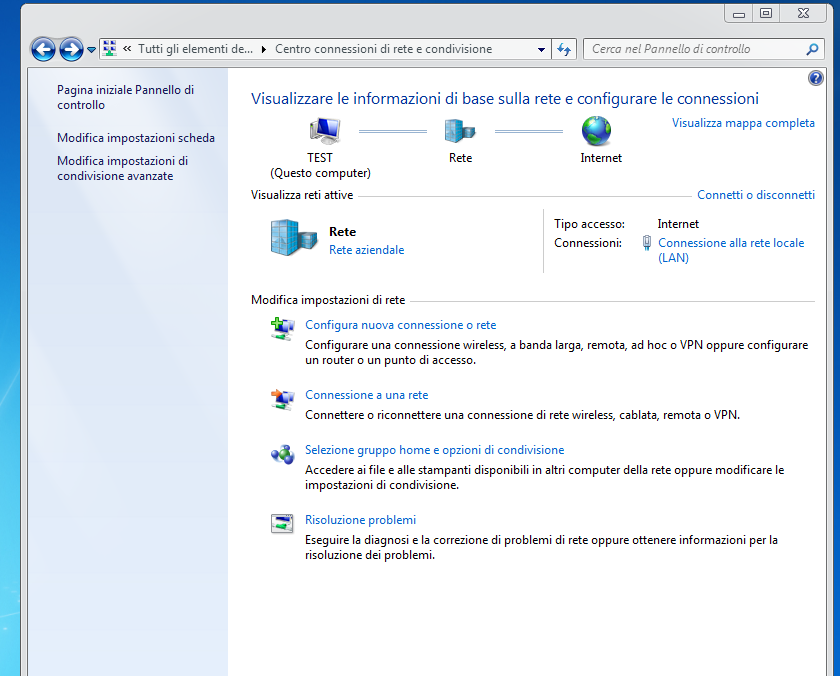Click the Rete network icon in map

(460, 130)
